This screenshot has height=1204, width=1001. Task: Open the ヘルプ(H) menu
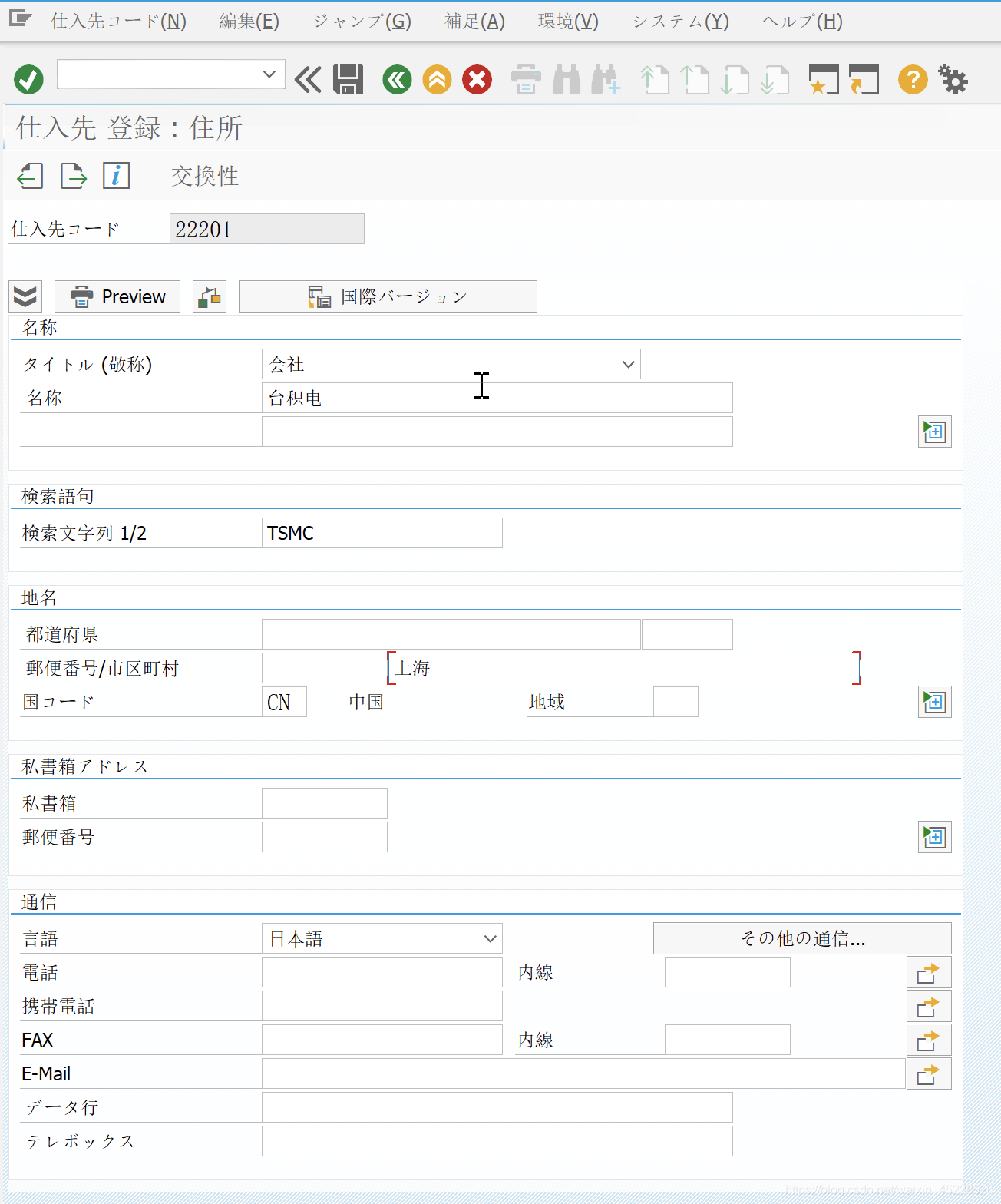click(803, 21)
